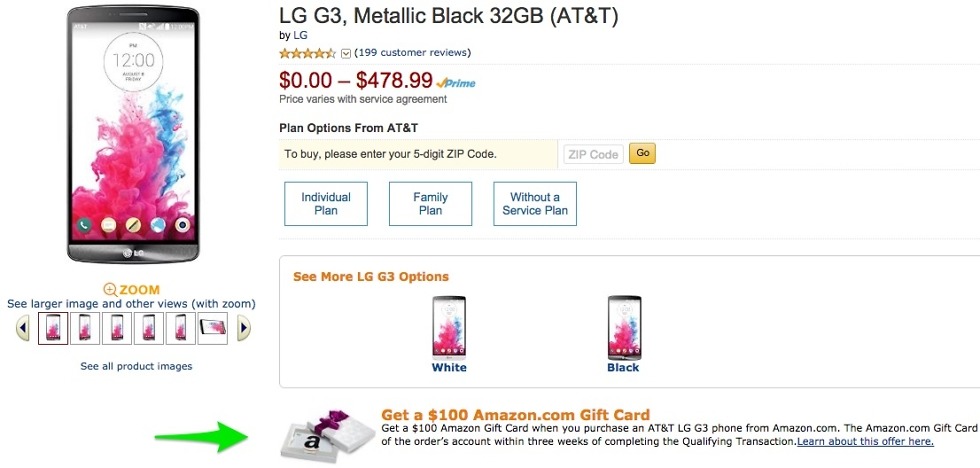
Task: Click the next thumbnails right arrow
Action: pyautogui.click(x=243, y=328)
